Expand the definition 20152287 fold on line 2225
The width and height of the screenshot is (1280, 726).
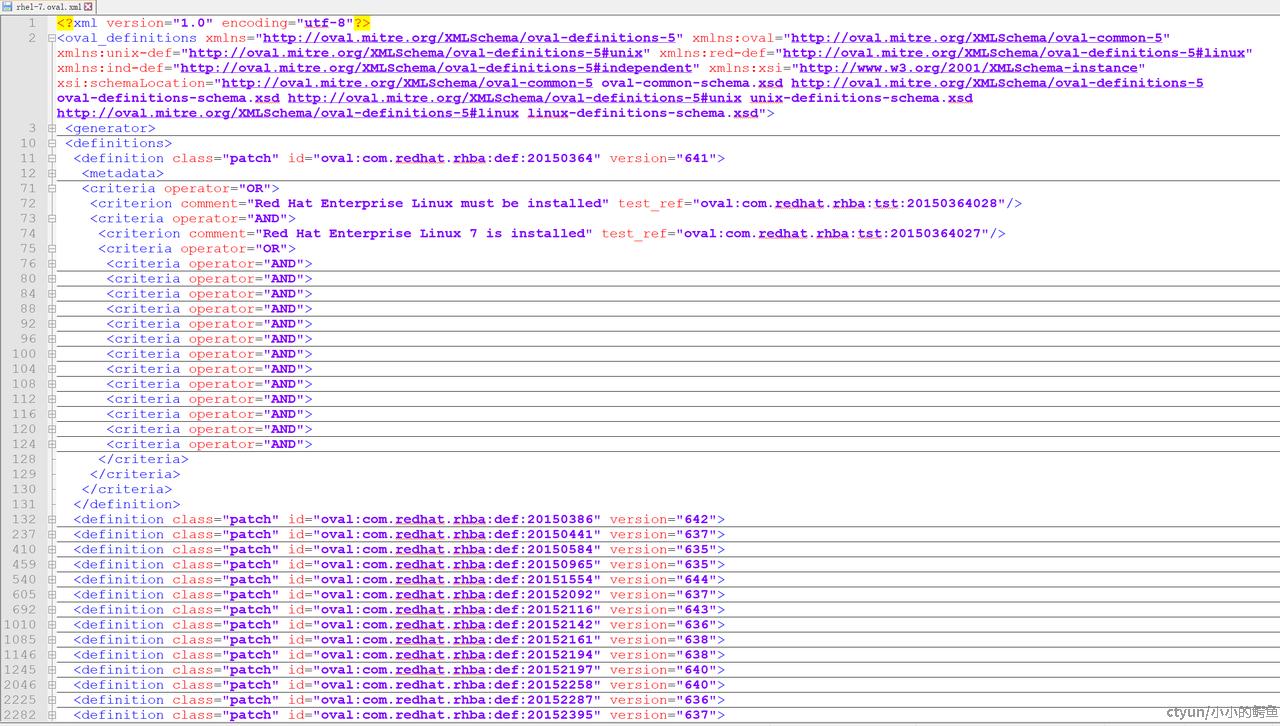point(52,700)
